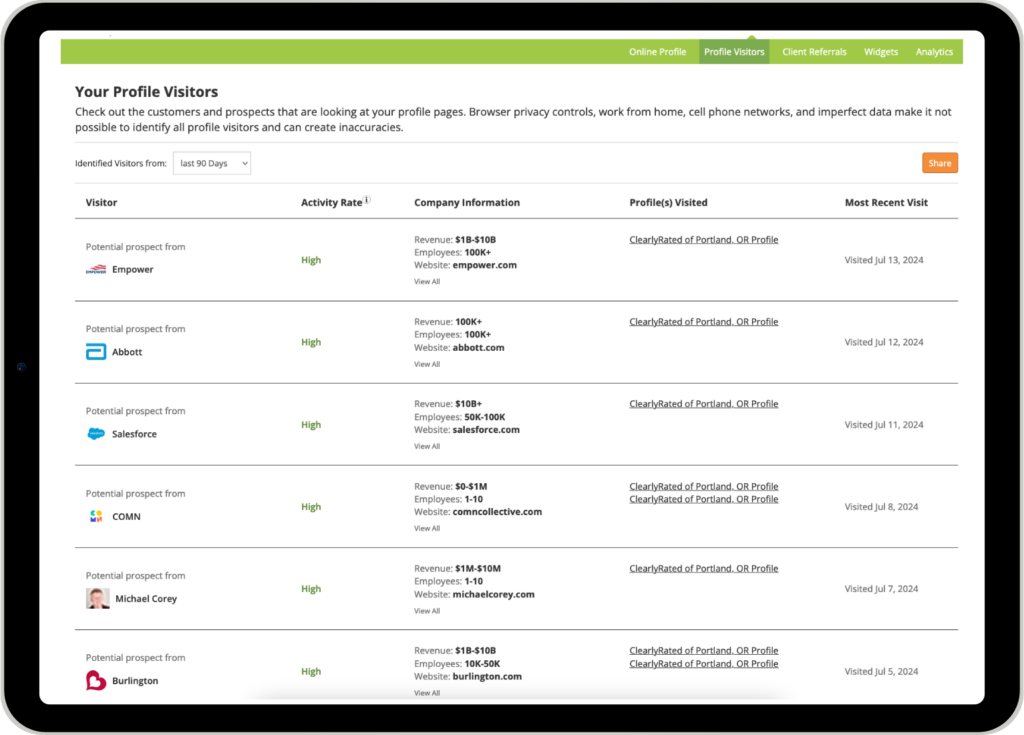
Task: Click the Salesforce visitor name
Action: tap(135, 434)
